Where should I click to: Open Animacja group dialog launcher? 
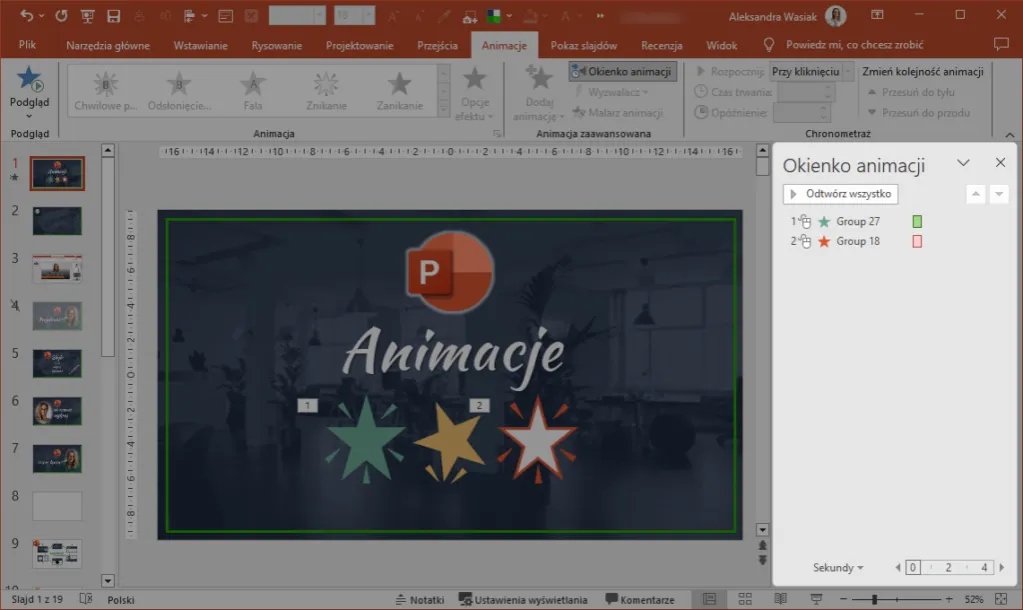pos(497,134)
